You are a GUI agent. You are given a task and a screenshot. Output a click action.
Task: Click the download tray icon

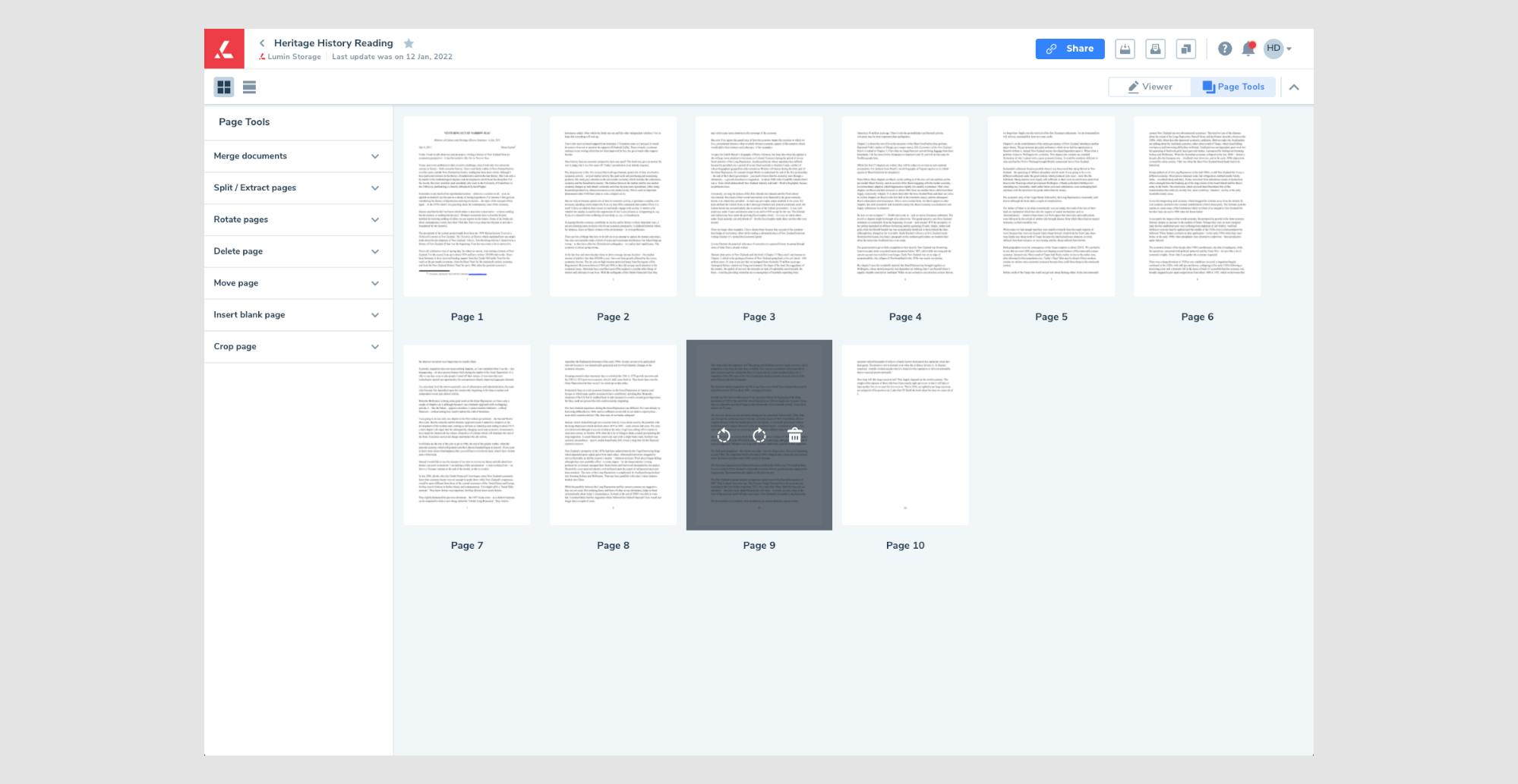[1125, 49]
